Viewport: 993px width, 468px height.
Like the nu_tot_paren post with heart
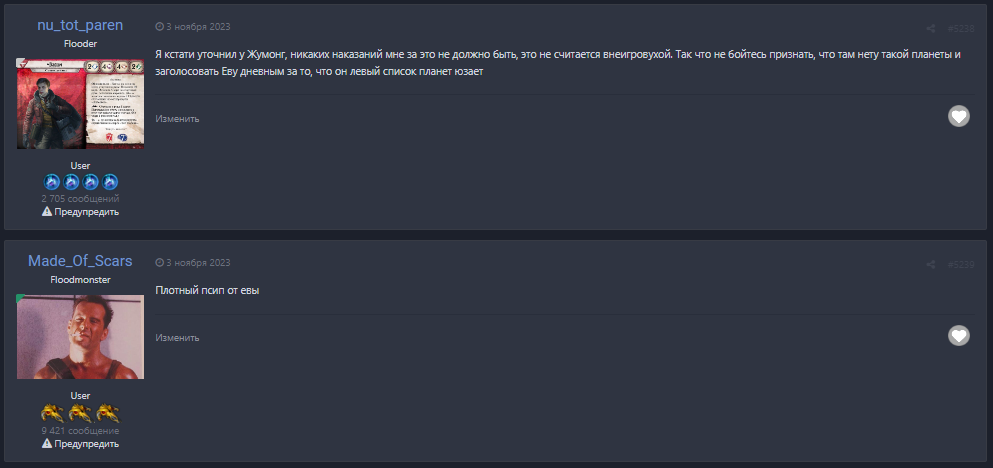[x=958, y=117]
